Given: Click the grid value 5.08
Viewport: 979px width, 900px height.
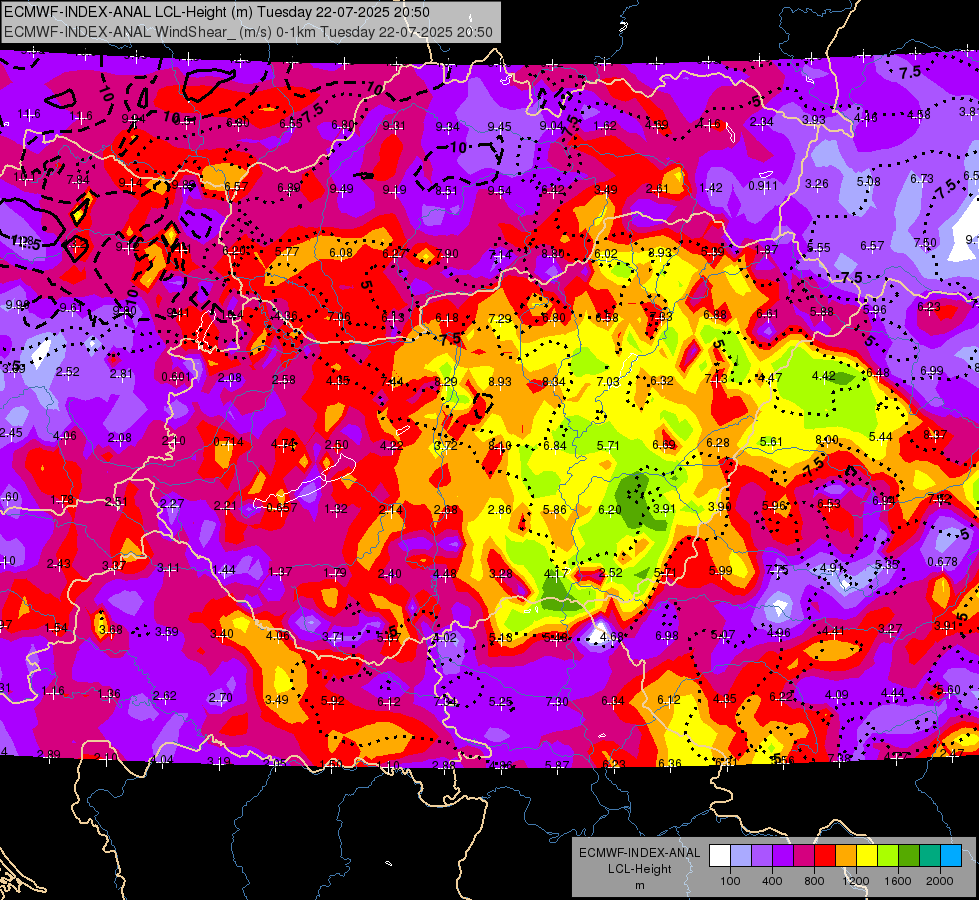Looking at the screenshot, I should point(868,181).
